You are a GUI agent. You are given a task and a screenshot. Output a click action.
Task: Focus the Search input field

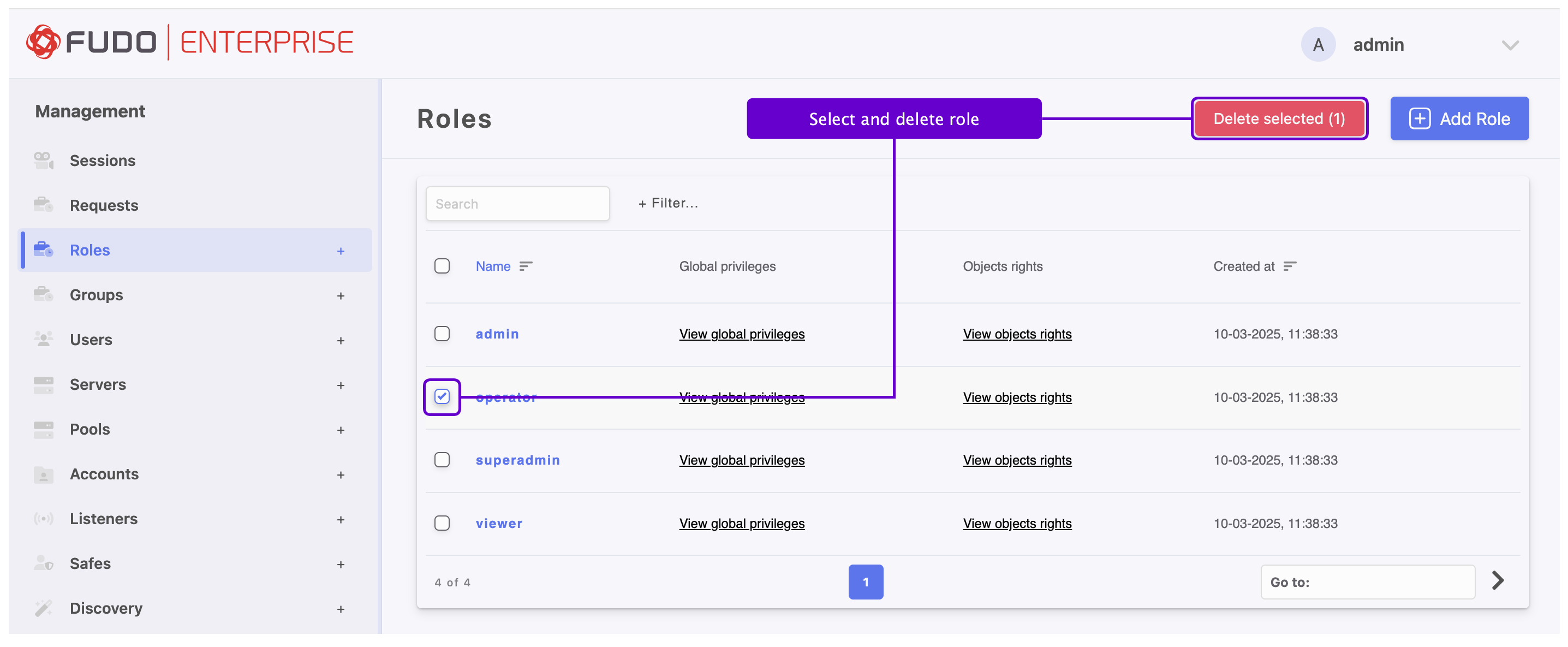[517, 204]
